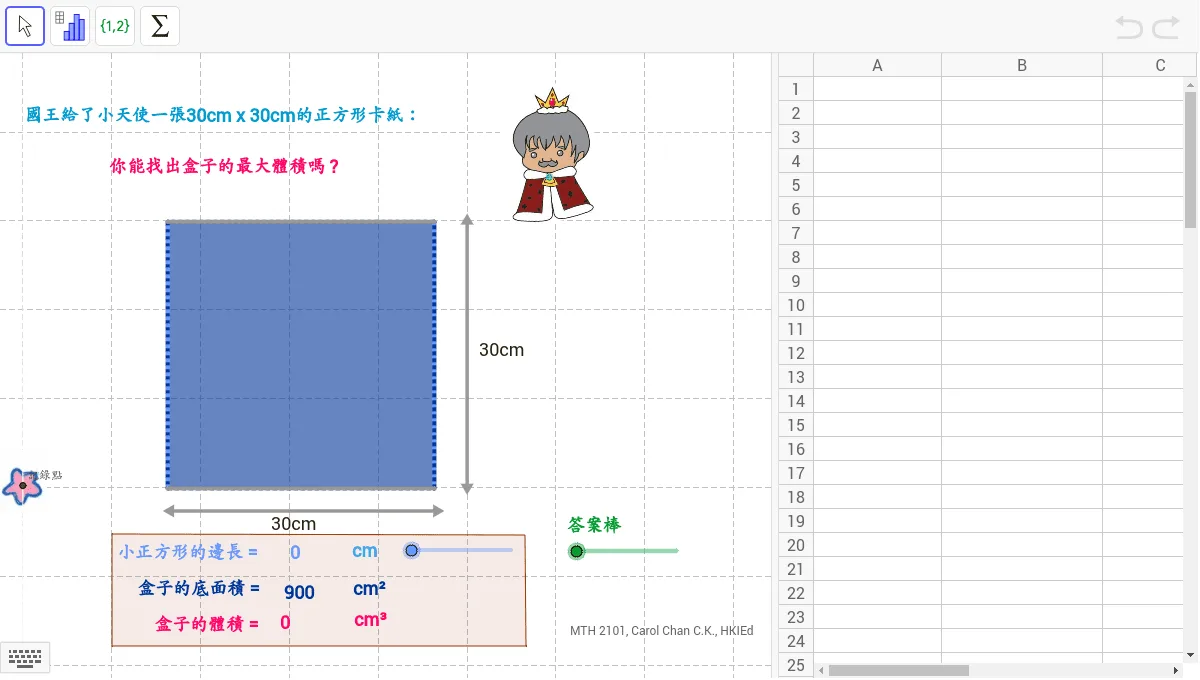
Task: Click the horizontal 30cm label below square
Action: (x=294, y=524)
